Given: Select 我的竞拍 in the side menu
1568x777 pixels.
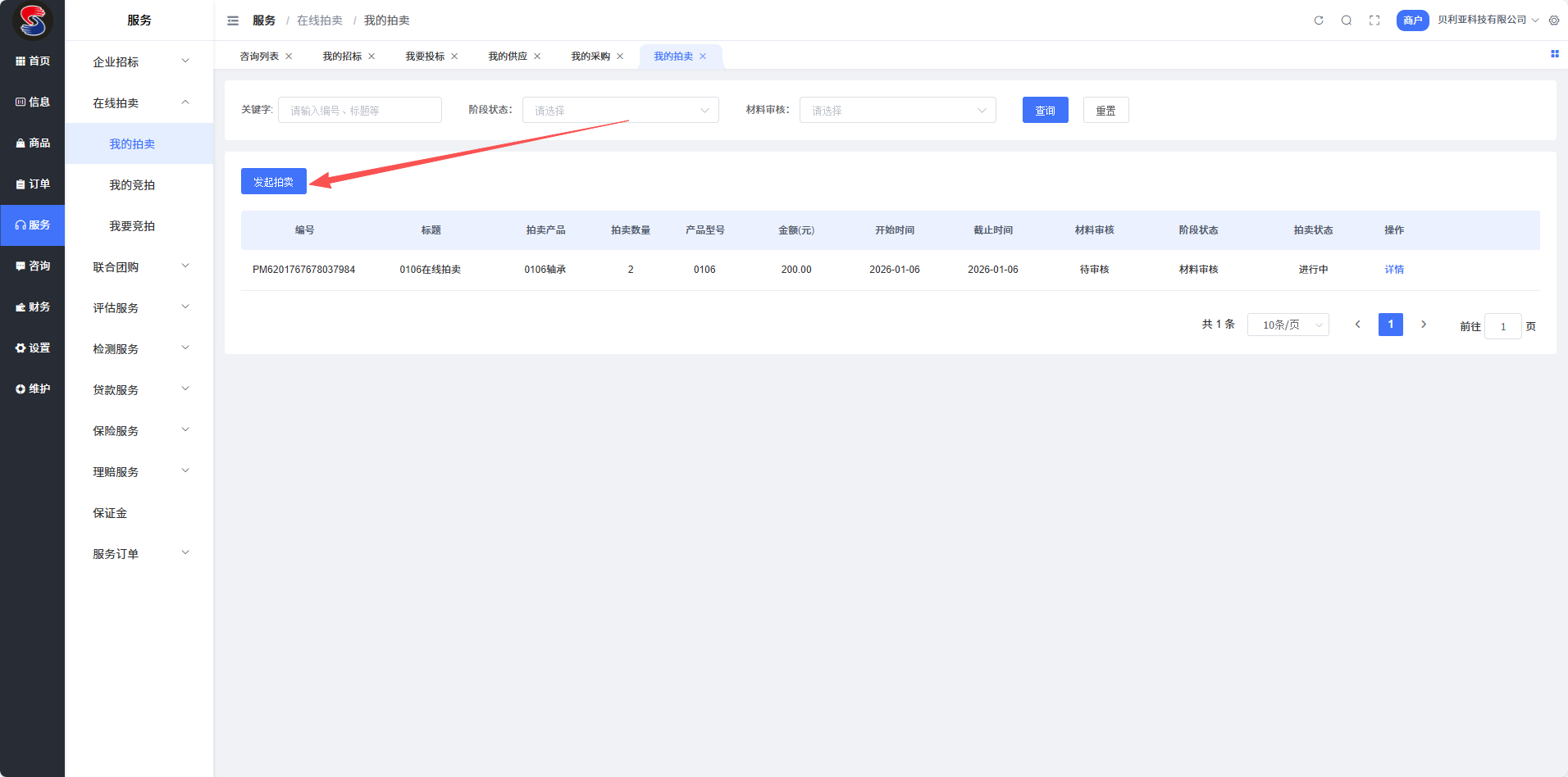Looking at the screenshot, I should point(132,185).
